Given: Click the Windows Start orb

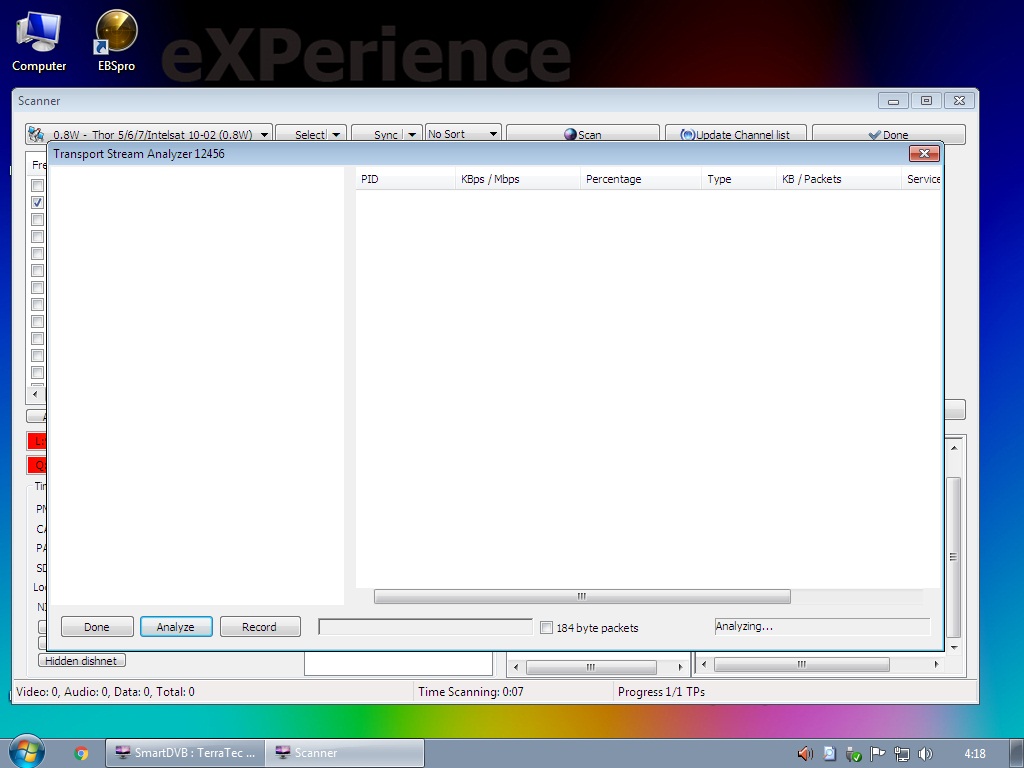Looking at the screenshot, I should [x=26, y=752].
